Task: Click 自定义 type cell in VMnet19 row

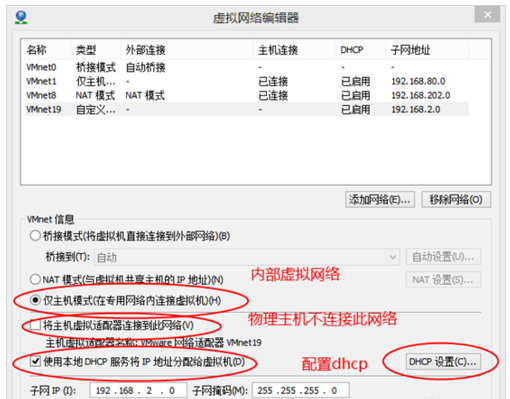Action: click(96, 109)
